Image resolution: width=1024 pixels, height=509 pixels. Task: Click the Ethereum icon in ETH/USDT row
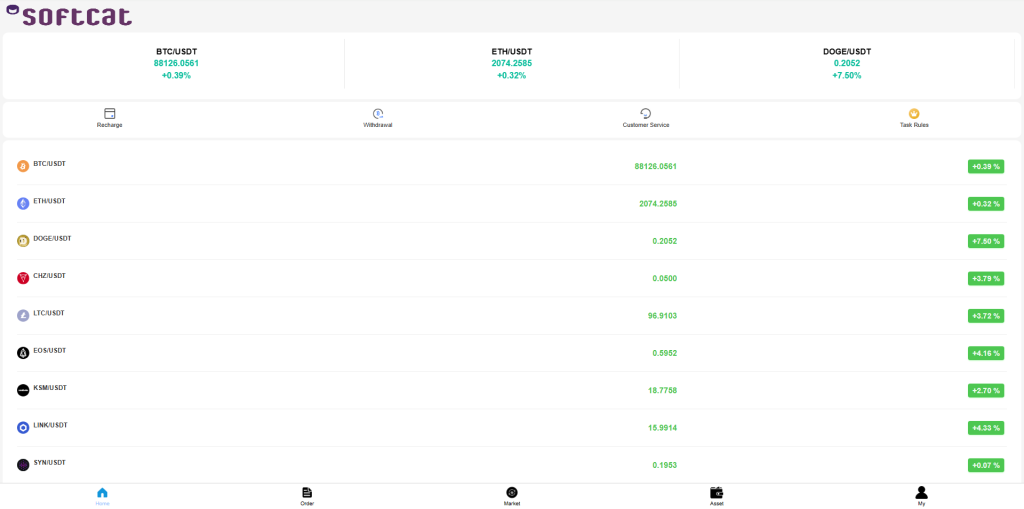click(x=23, y=204)
